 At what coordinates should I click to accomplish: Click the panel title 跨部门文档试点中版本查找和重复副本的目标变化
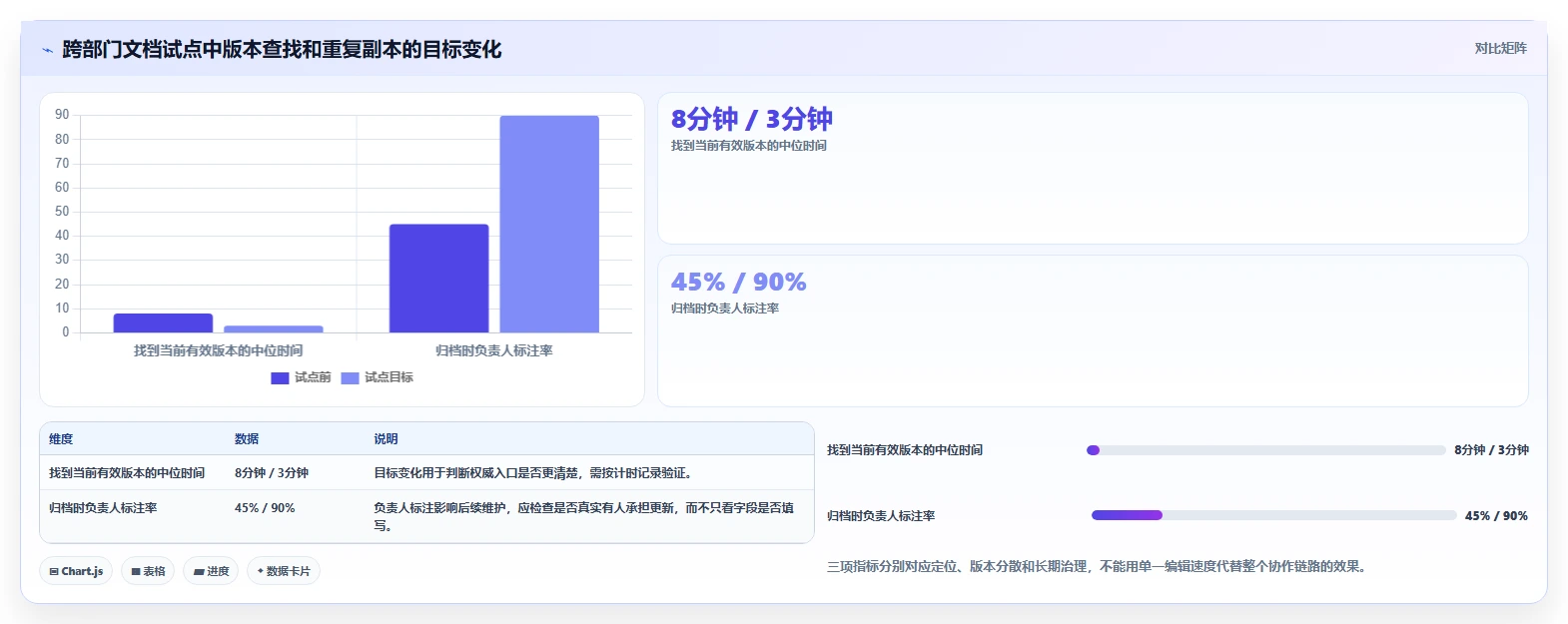pyautogui.click(x=282, y=50)
